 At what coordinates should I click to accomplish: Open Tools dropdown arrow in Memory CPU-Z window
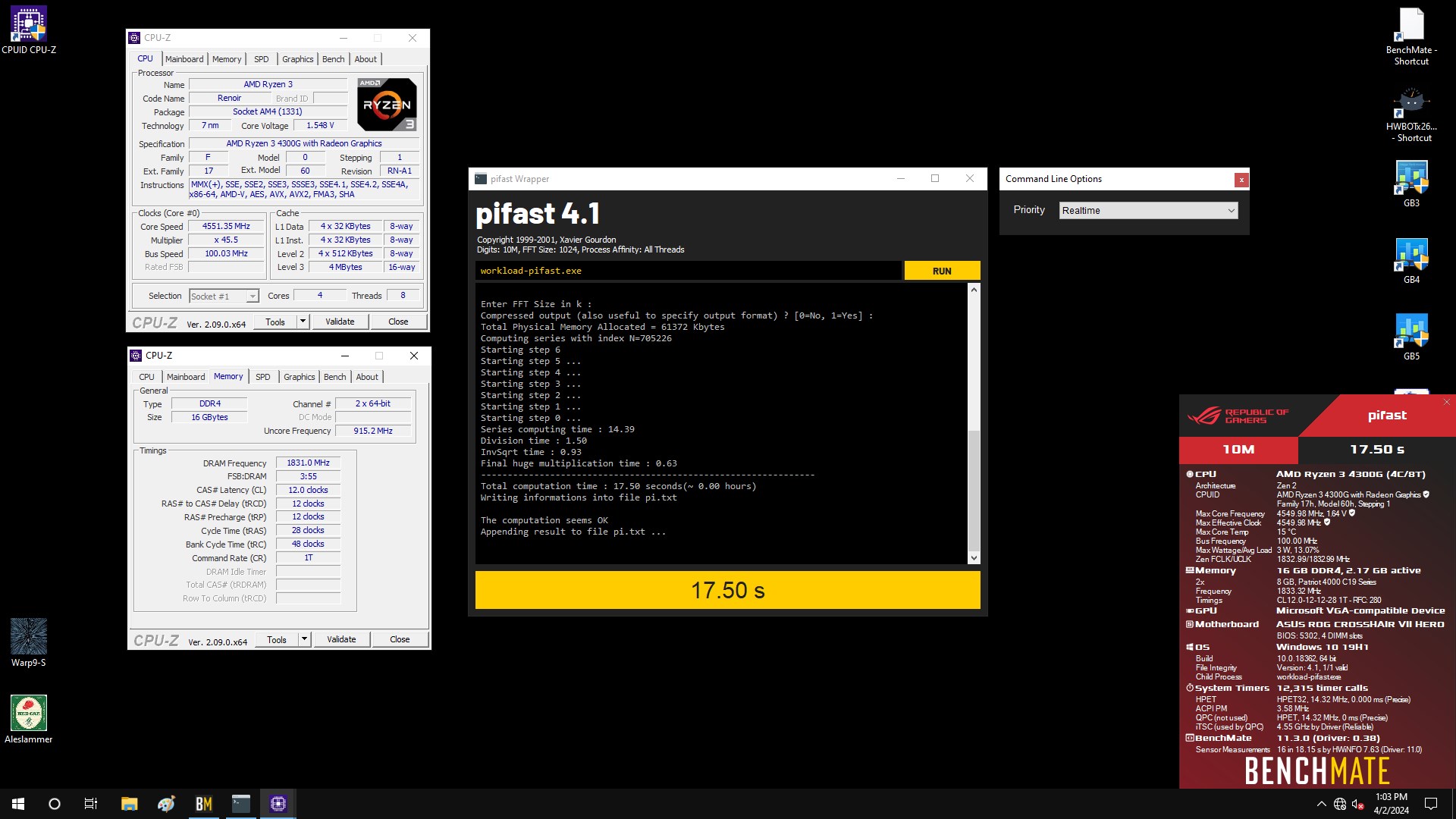(x=304, y=639)
